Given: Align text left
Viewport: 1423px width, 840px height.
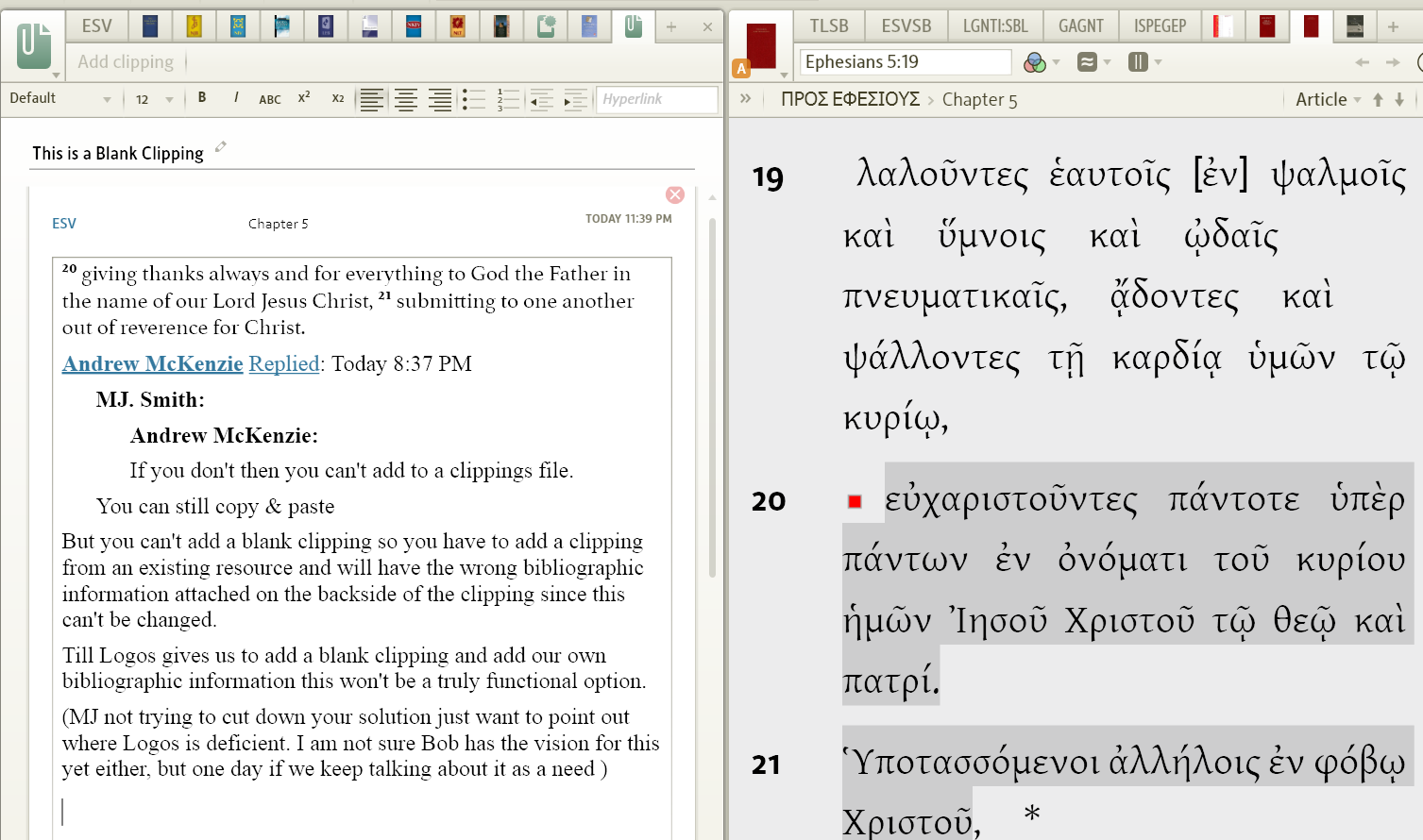Looking at the screenshot, I should 372,99.
